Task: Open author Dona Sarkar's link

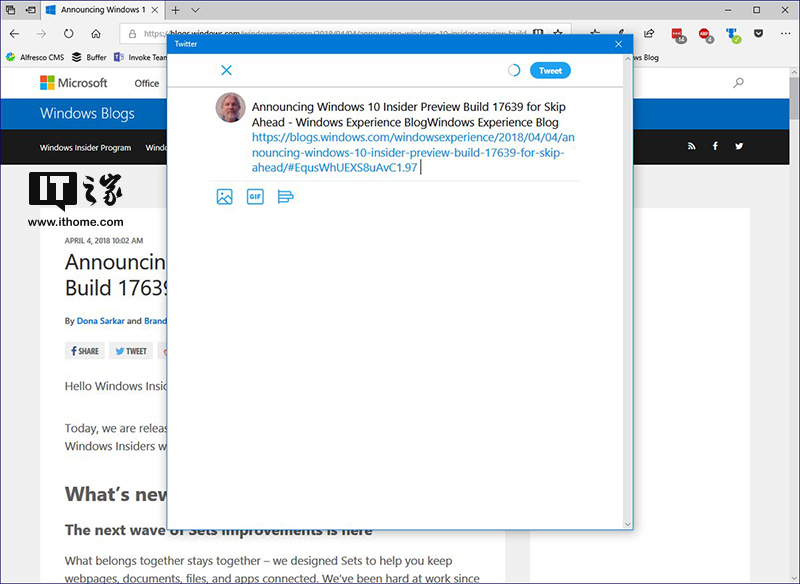Action: 101,321
